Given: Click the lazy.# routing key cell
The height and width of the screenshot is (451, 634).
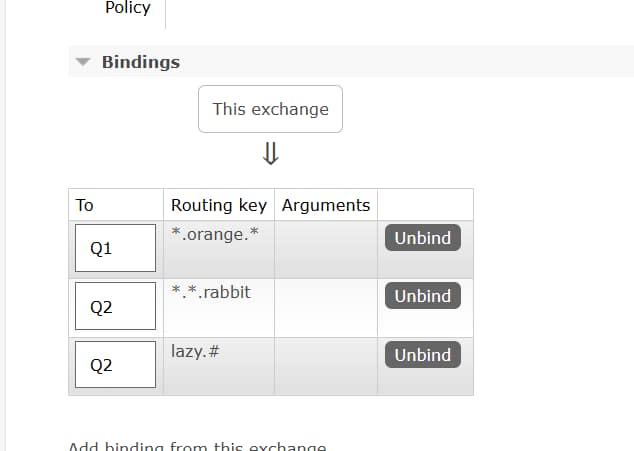Looking at the screenshot, I should point(195,351).
